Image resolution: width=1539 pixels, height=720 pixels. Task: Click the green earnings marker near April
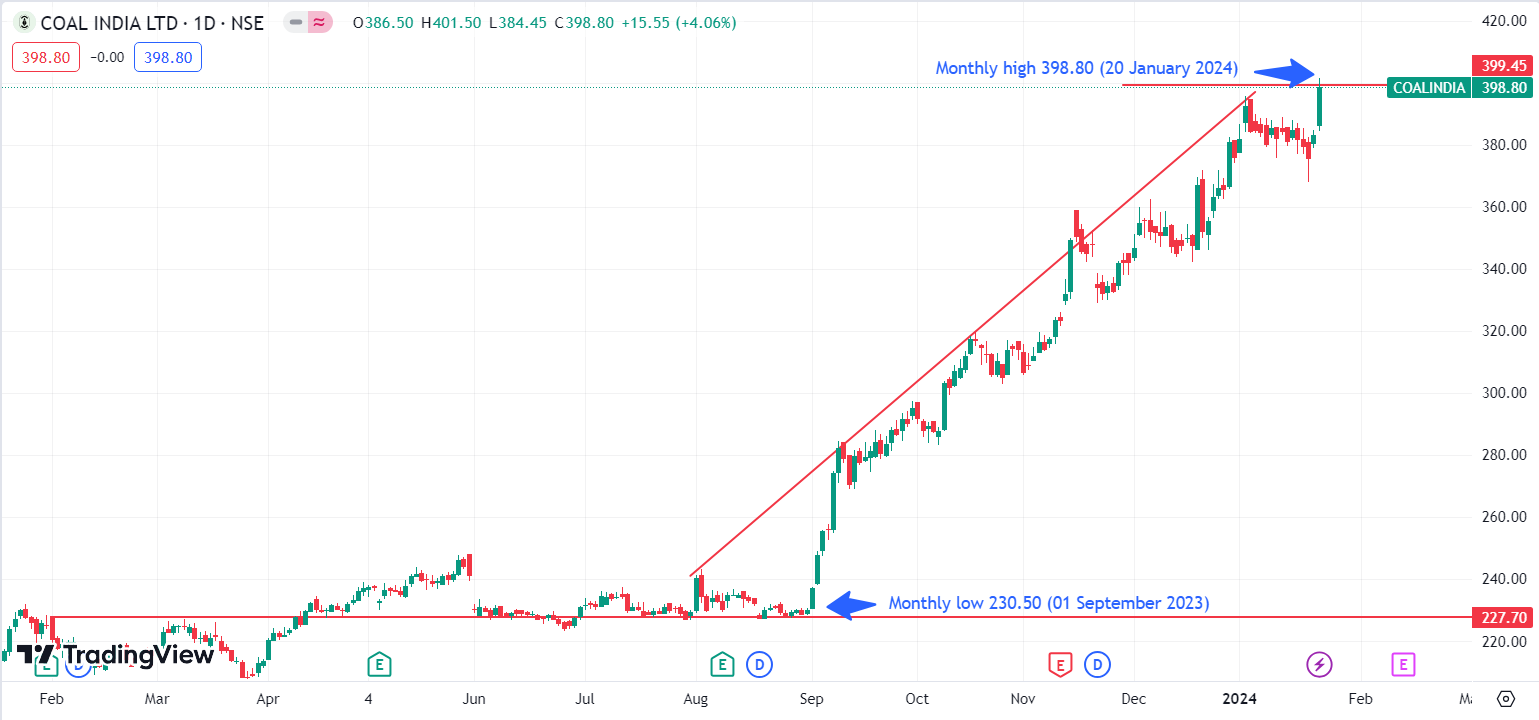(x=378, y=663)
